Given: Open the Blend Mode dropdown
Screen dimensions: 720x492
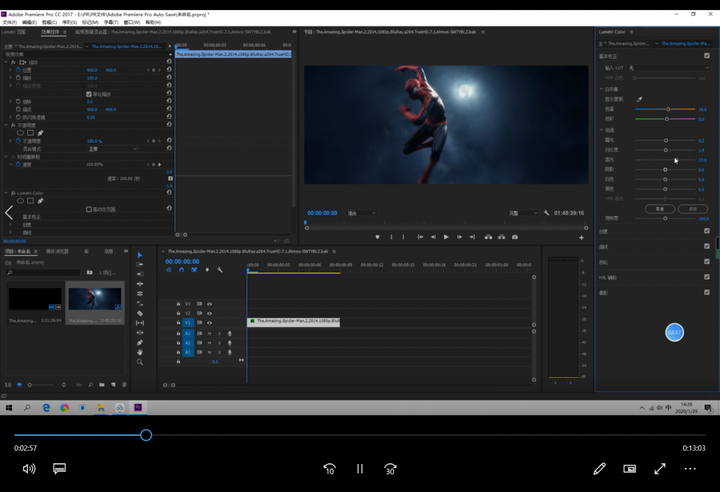Looking at the screenshot, I should coord(112,149).
